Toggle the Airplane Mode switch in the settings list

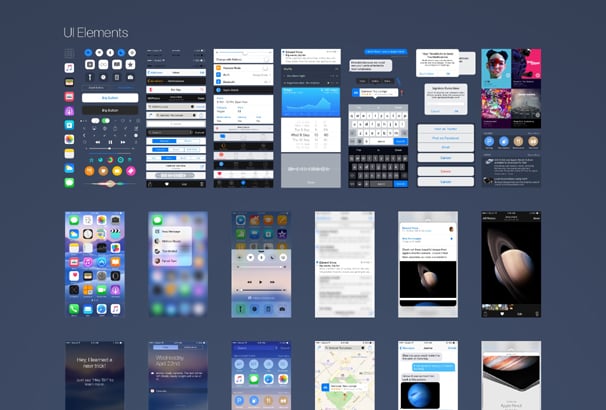266,68
